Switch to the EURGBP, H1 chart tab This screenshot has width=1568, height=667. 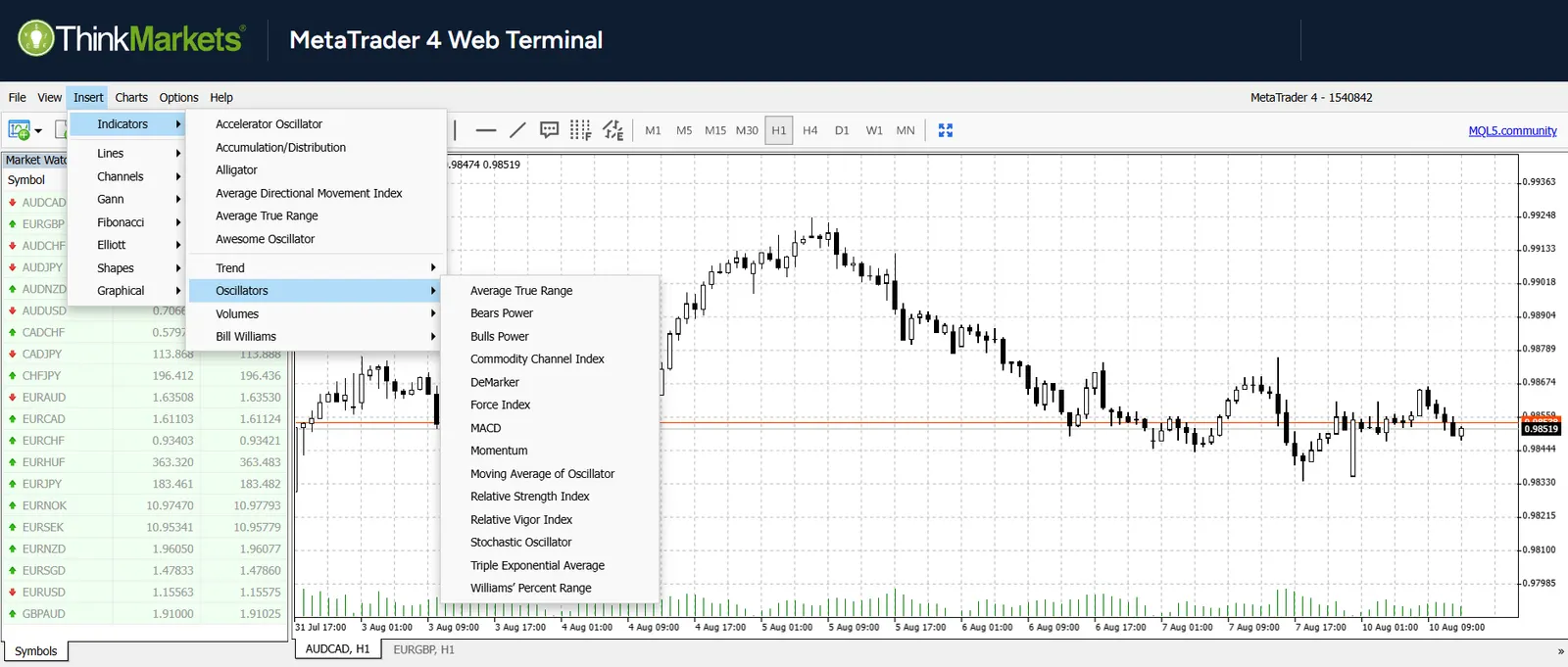click(x=423, y=649)
